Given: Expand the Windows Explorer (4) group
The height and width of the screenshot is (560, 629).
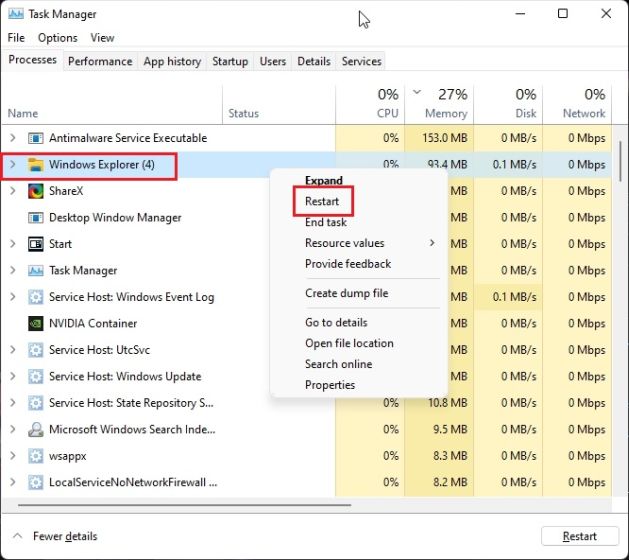Looking at the screenshot, I should point(13,164).
